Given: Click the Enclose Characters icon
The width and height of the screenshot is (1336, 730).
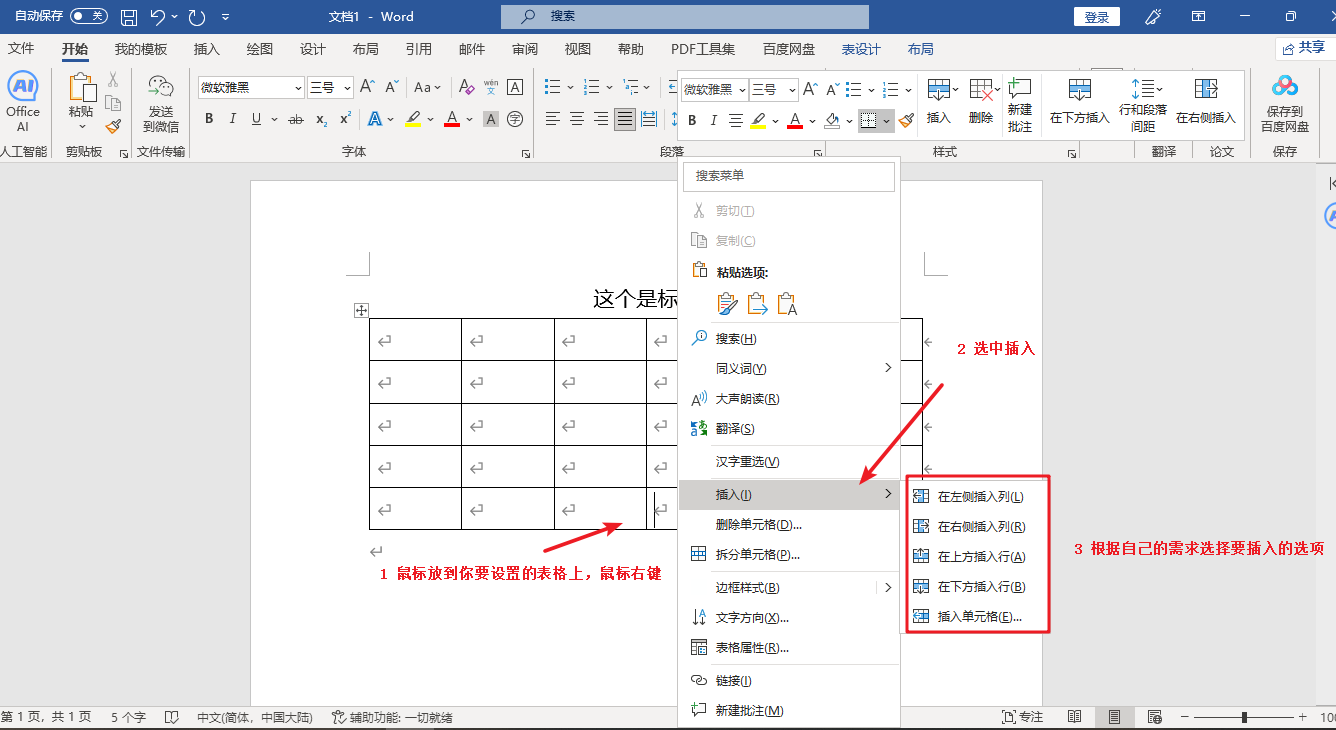Looking at the screenshot, I should tap(515, 119).
